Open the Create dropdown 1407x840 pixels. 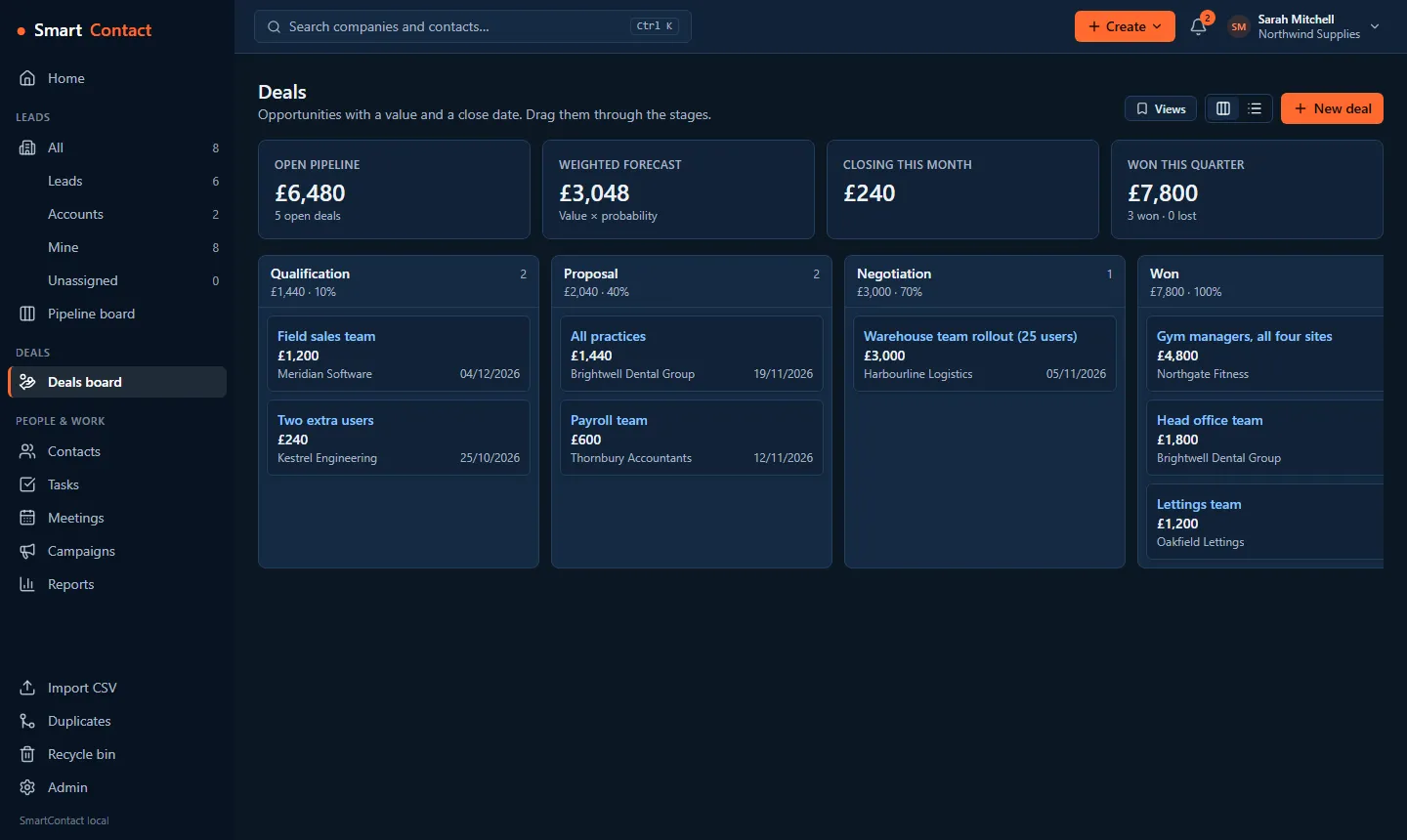[1125, 26]
